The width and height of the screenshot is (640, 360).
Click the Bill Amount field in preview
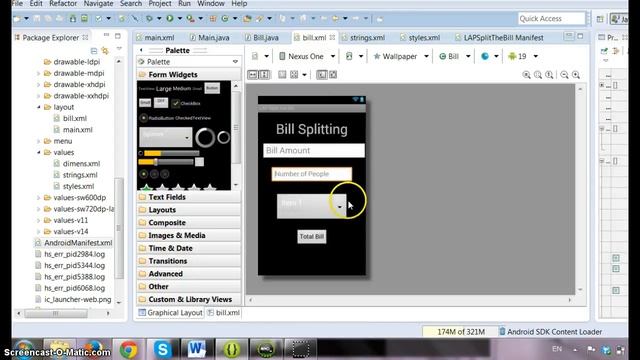click(x=314, y=150)
